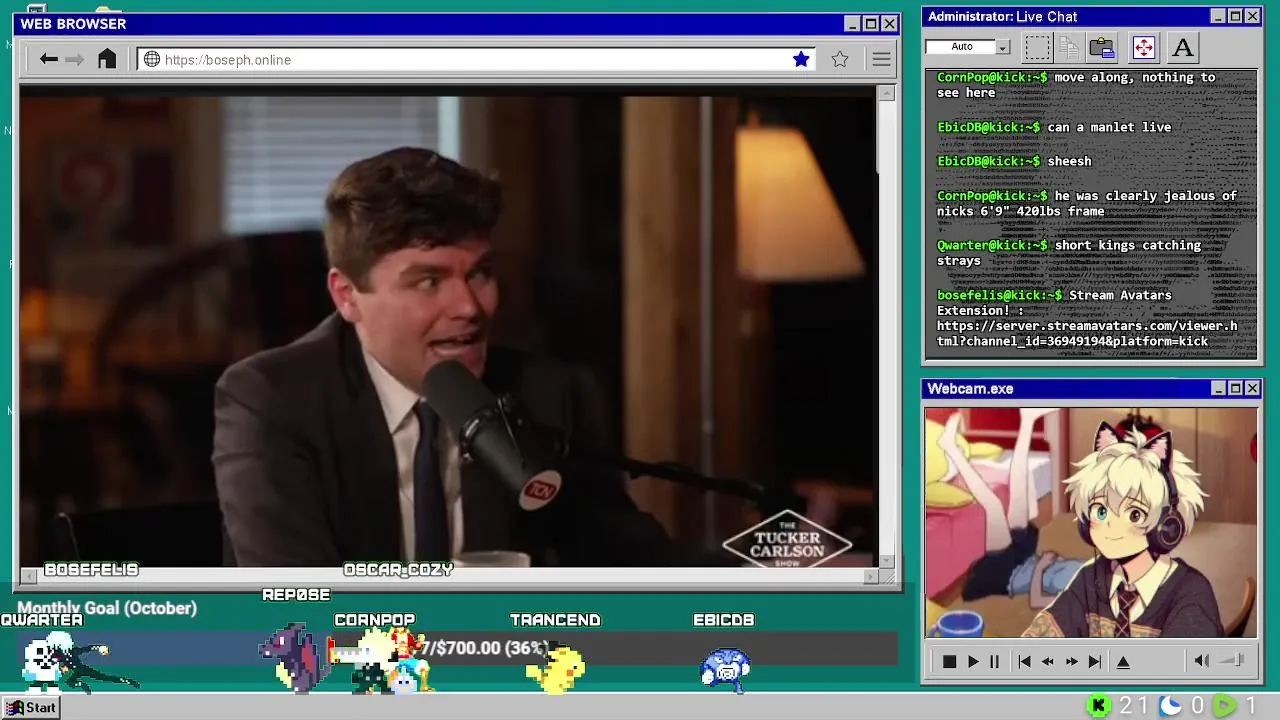Click the globe icon in the address bar
This screenshot has height=720, width=1280.
click(152, 59)
